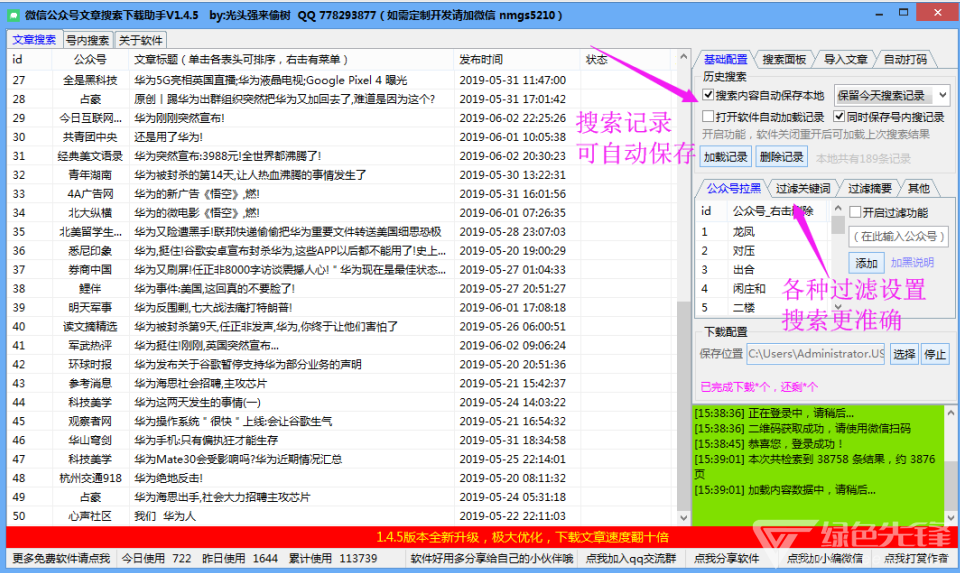
Task: Select the 公众号拉黑 tab
Action: [x=734, y=189]
